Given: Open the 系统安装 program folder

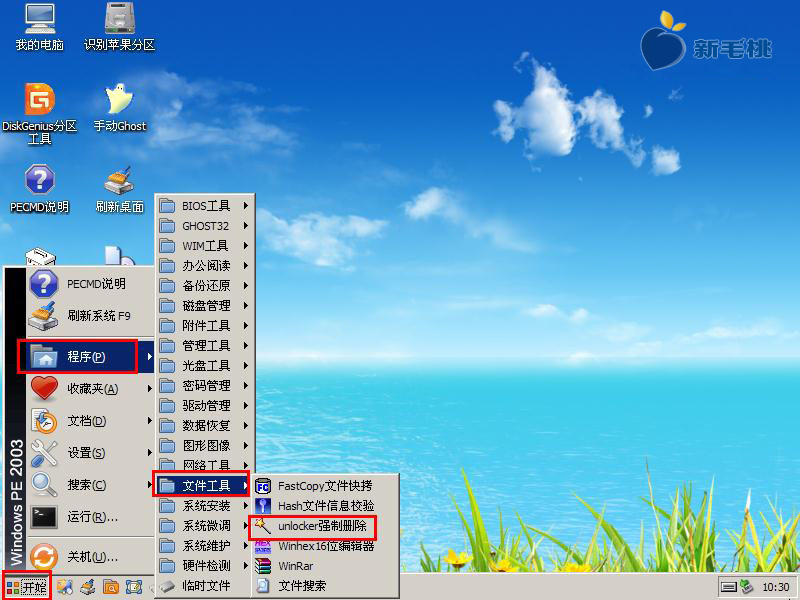Looking at the screenshot, I should (x=205, y=506).
